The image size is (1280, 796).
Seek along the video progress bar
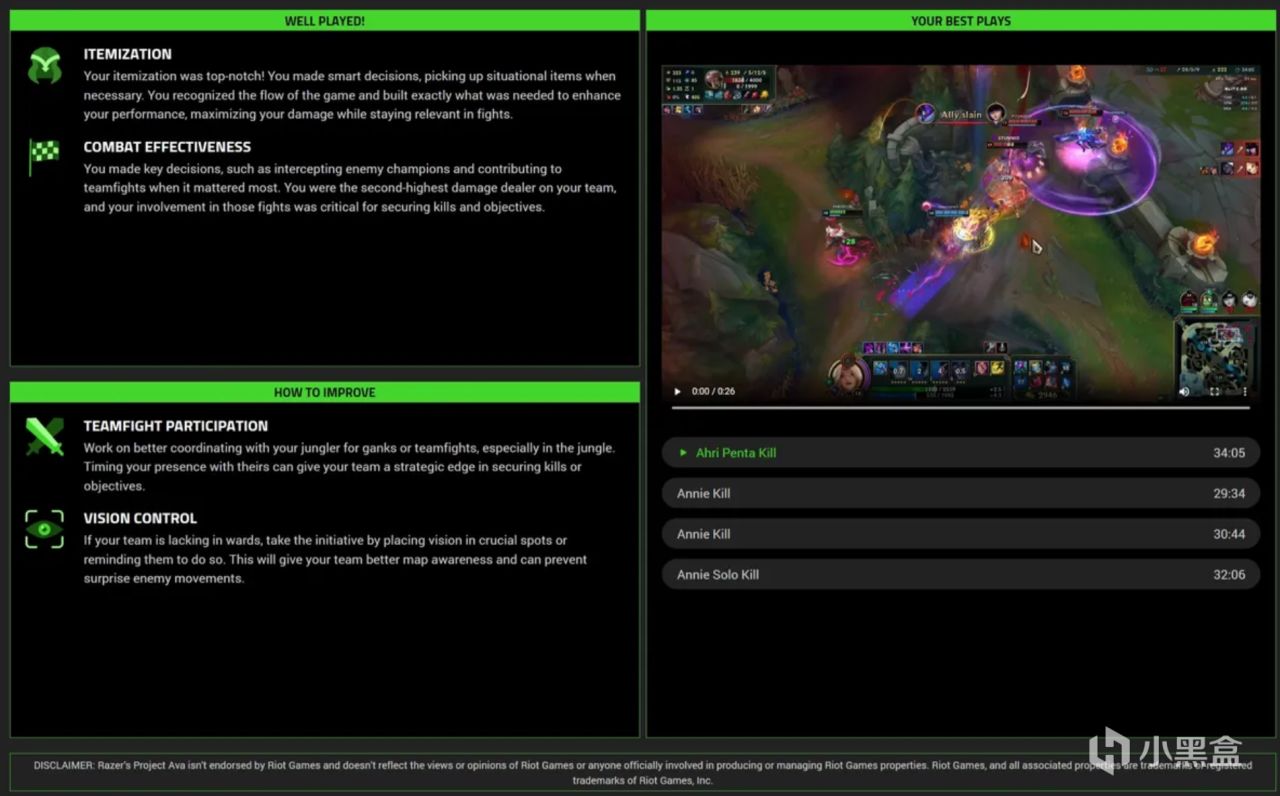(961, 407)
